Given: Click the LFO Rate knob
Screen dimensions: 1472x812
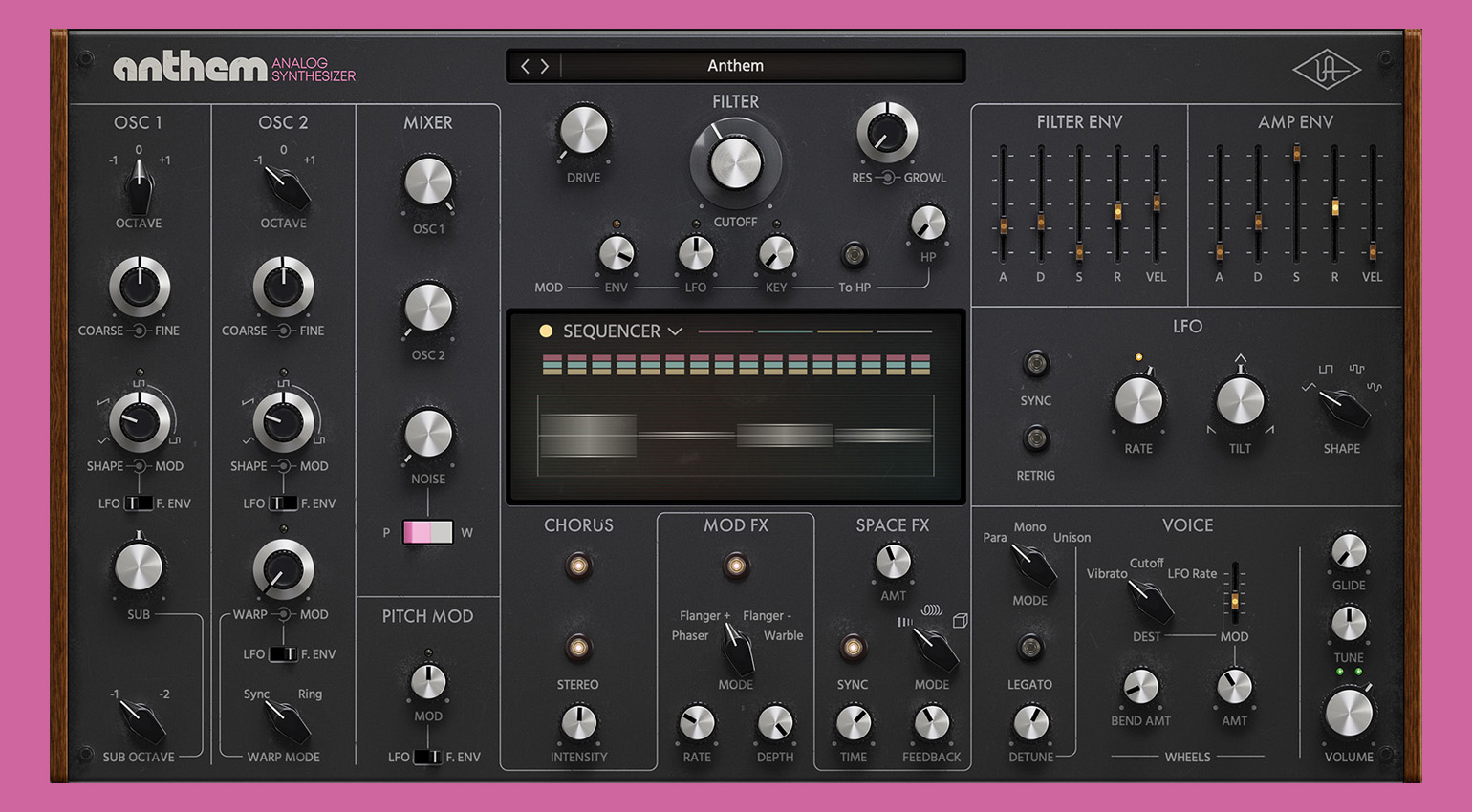Looking at the screenshot, I should [1138, 401].
